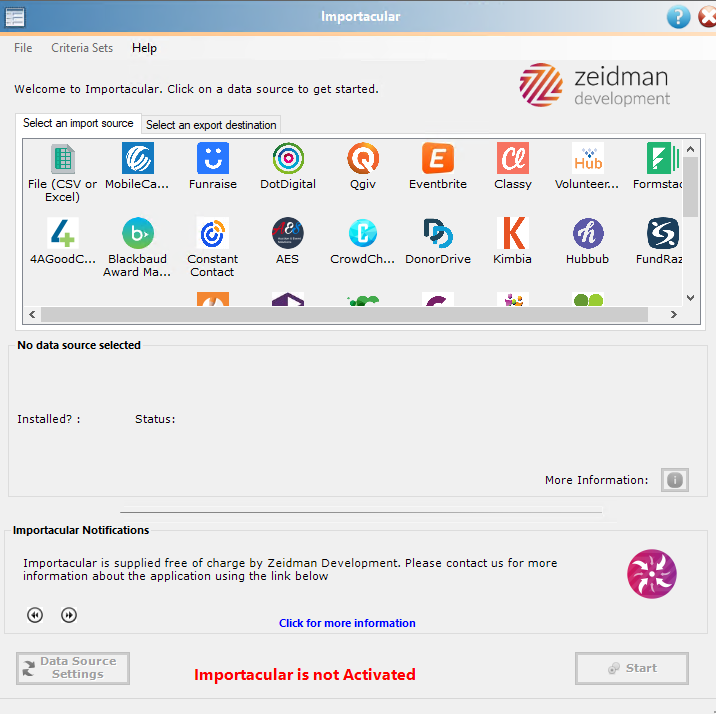Select the Funraise import source
This screenshot has width=716, height=714.
coord(213,166)
